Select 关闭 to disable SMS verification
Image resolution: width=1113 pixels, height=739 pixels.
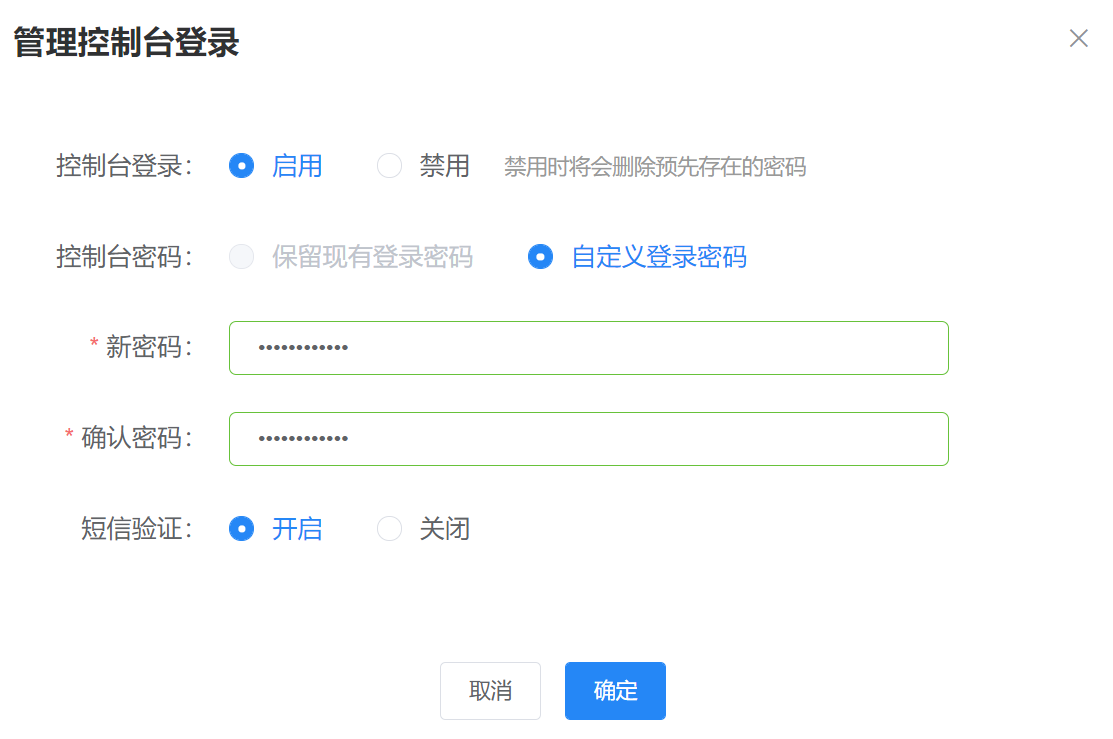pyautogui.click(x=389, y=529)
